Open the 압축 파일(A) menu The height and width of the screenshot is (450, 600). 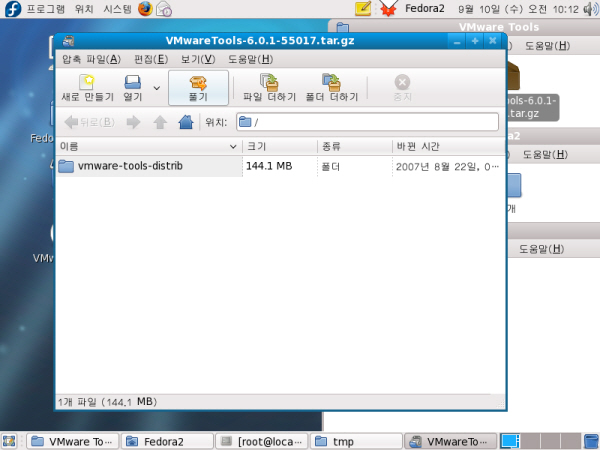coord(91,59)
